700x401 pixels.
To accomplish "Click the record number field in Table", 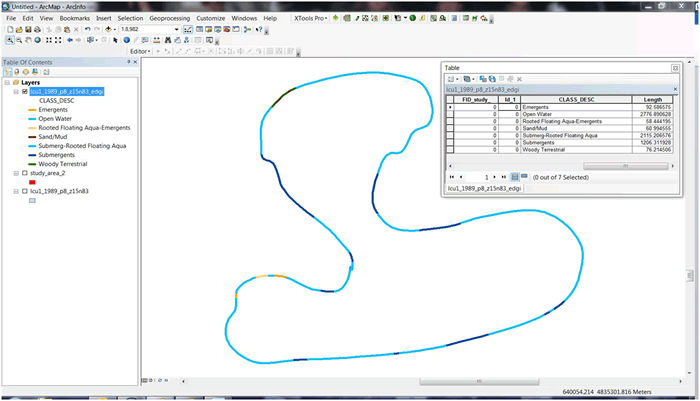I will click(479, 177).
